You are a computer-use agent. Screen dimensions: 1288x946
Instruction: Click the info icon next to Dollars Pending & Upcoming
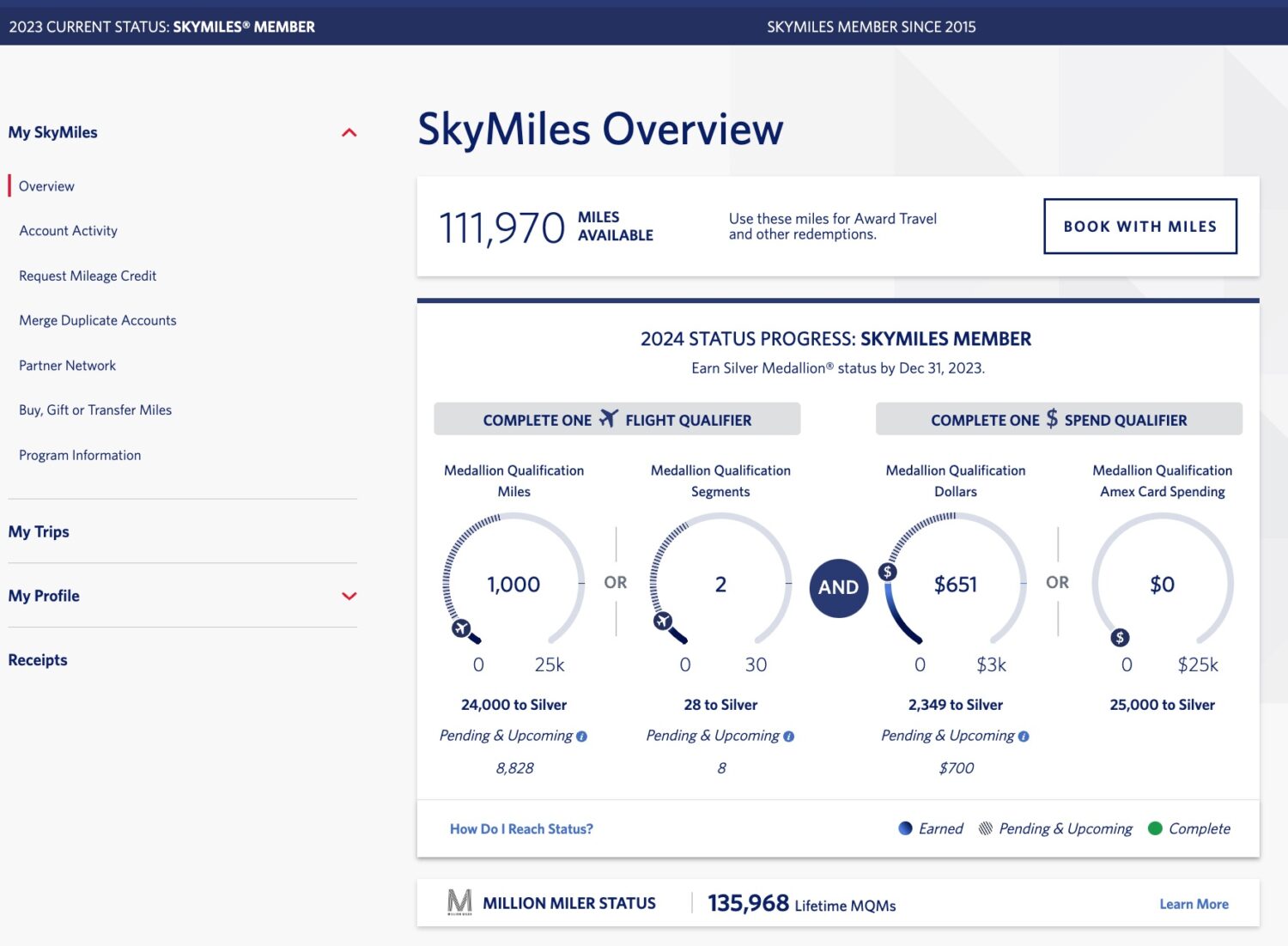(x=1024, y=736)
